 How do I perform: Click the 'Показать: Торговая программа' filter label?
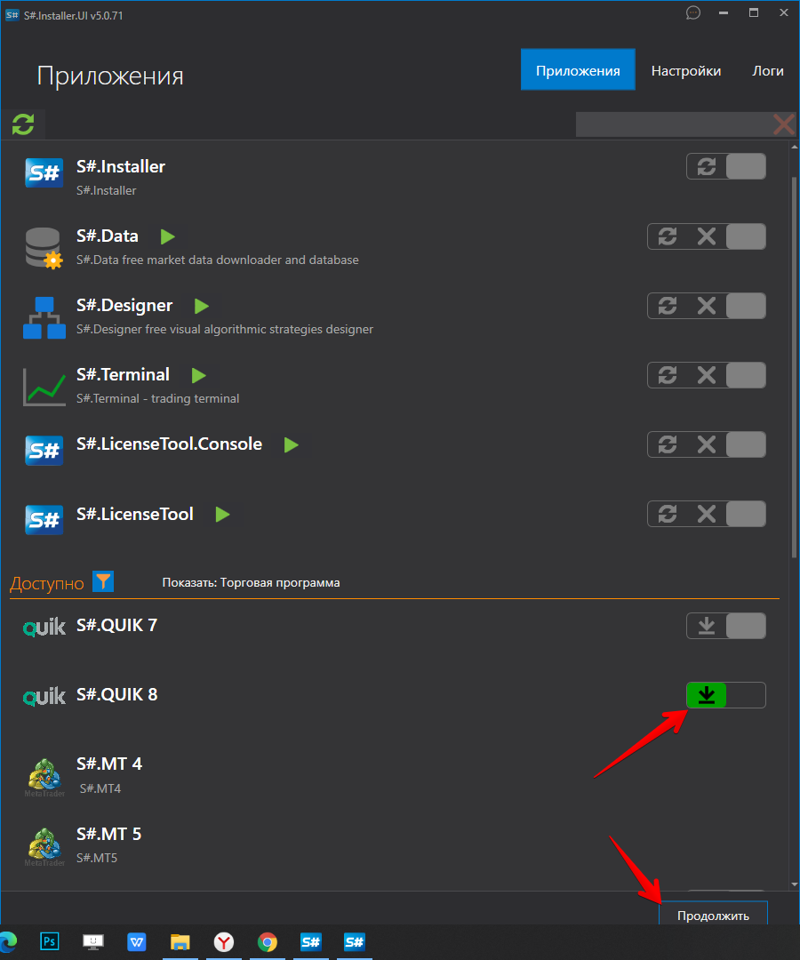click(251, 583)
